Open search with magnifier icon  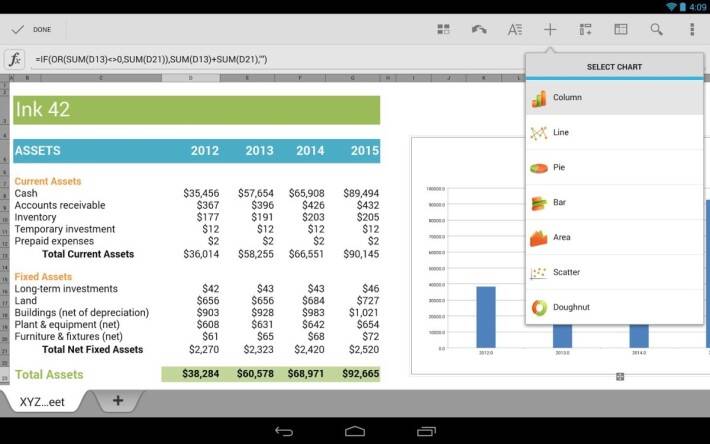pos(657,29)
